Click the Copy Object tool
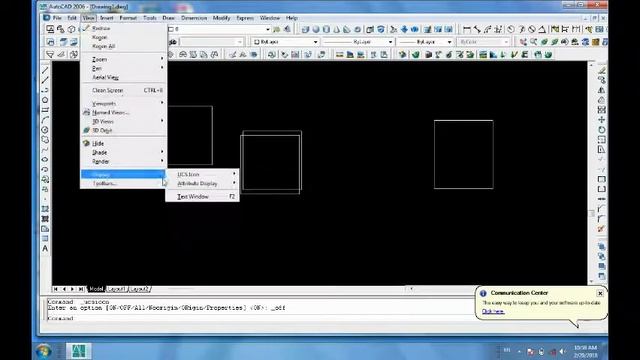This screenshot has height=360, width=640. tap(601, 80)
